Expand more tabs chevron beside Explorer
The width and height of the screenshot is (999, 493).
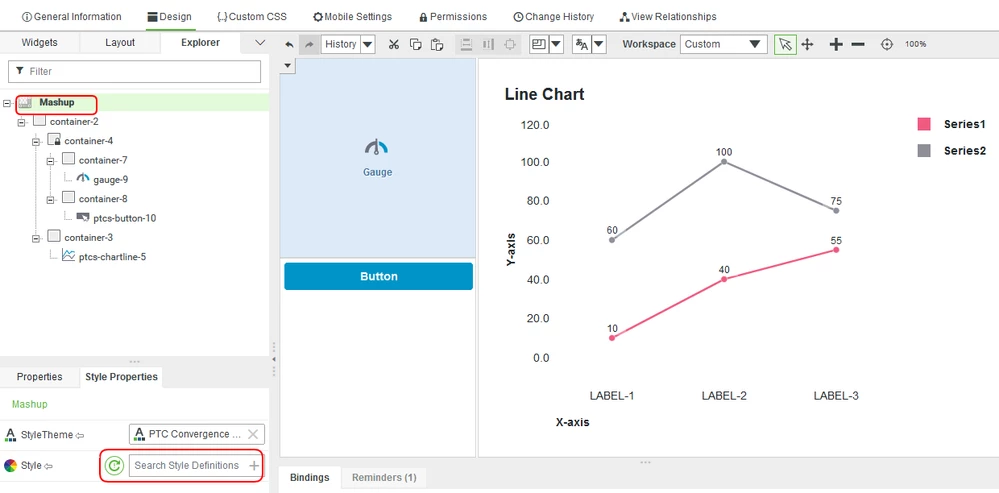[259, 43]
